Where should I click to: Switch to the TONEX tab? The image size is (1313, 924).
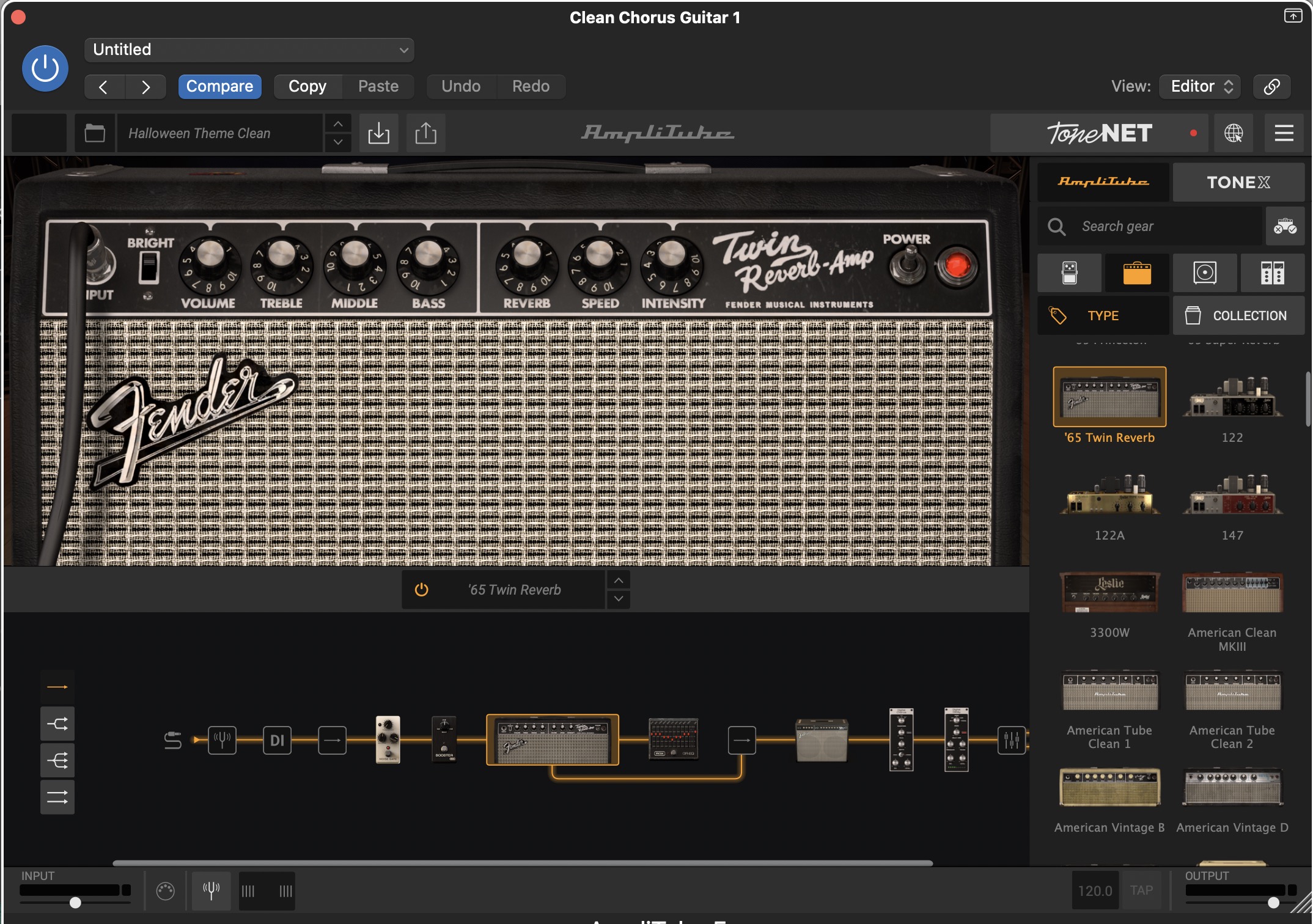click(x=1238, y=182)
